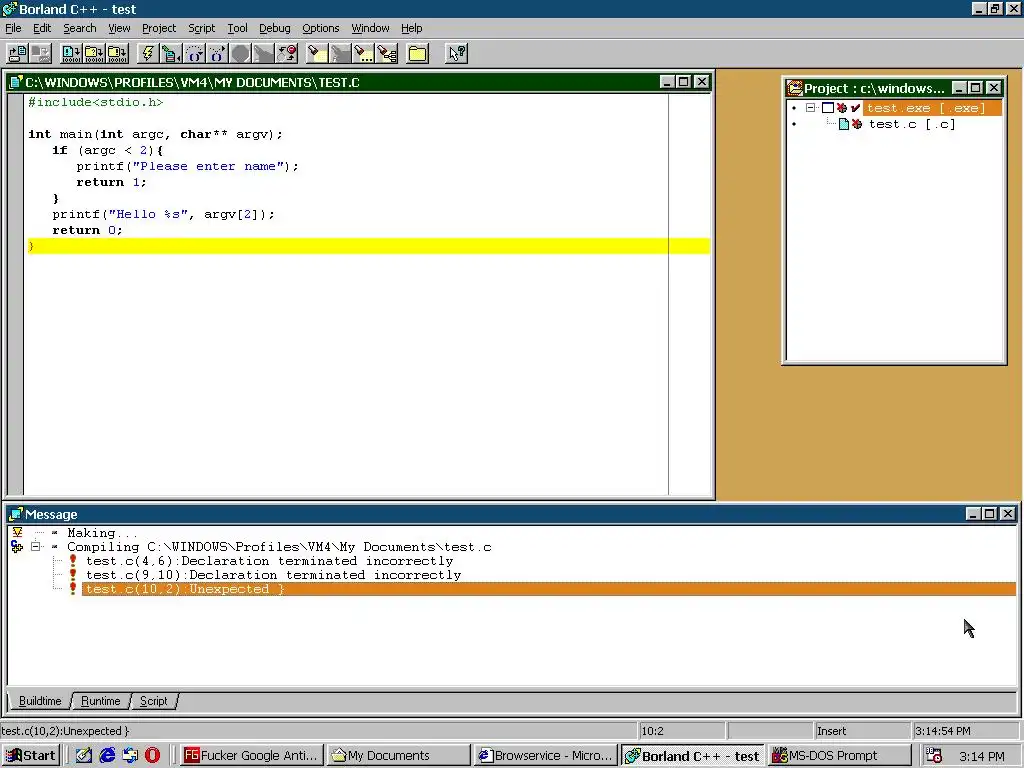Screen dimensions: 1024x768
Task: Click the Compile icon with single blue document
Action: (x=71, y=54)
